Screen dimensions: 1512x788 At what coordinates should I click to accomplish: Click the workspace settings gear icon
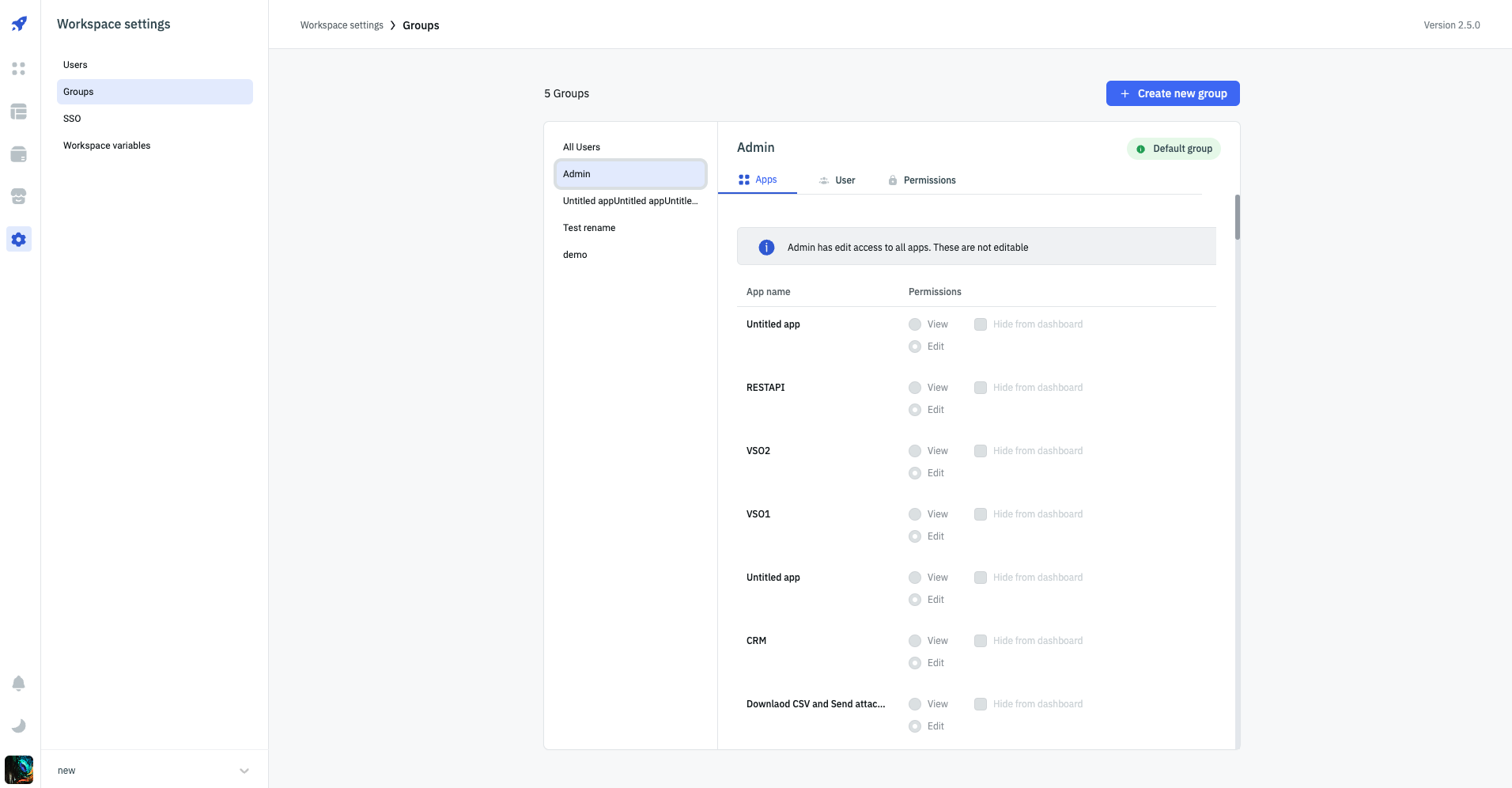click(19, 239)
